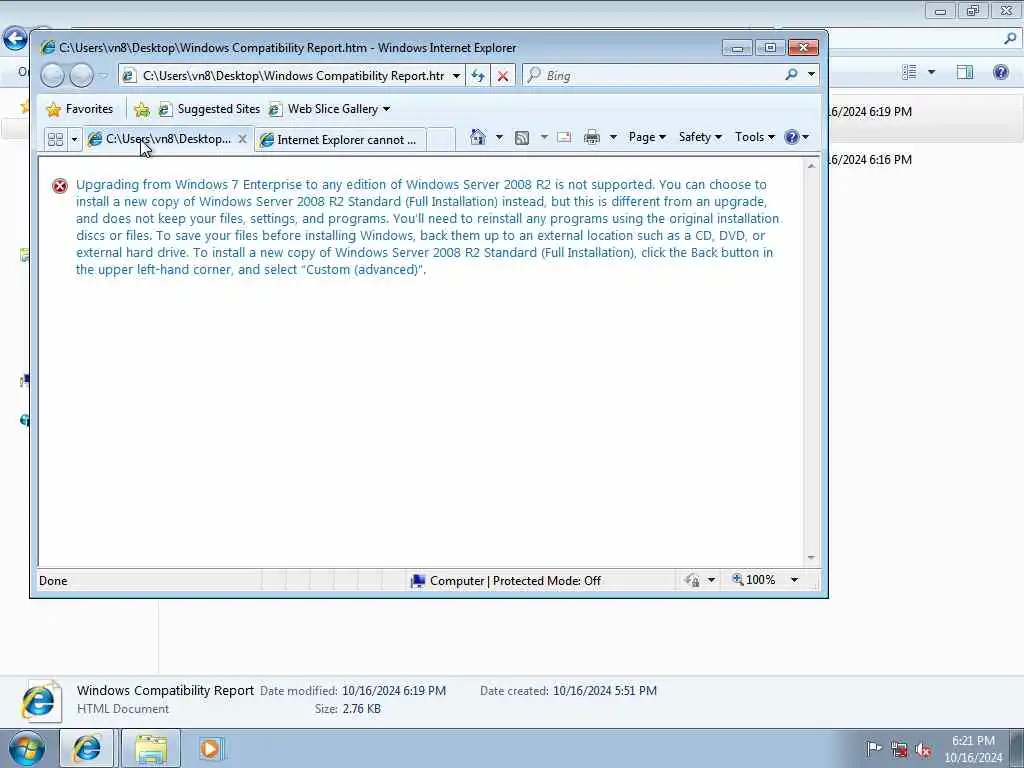Click the Add to Favorites Bar star icon
Screen dimensions: 1024x768
coord(142,109)
